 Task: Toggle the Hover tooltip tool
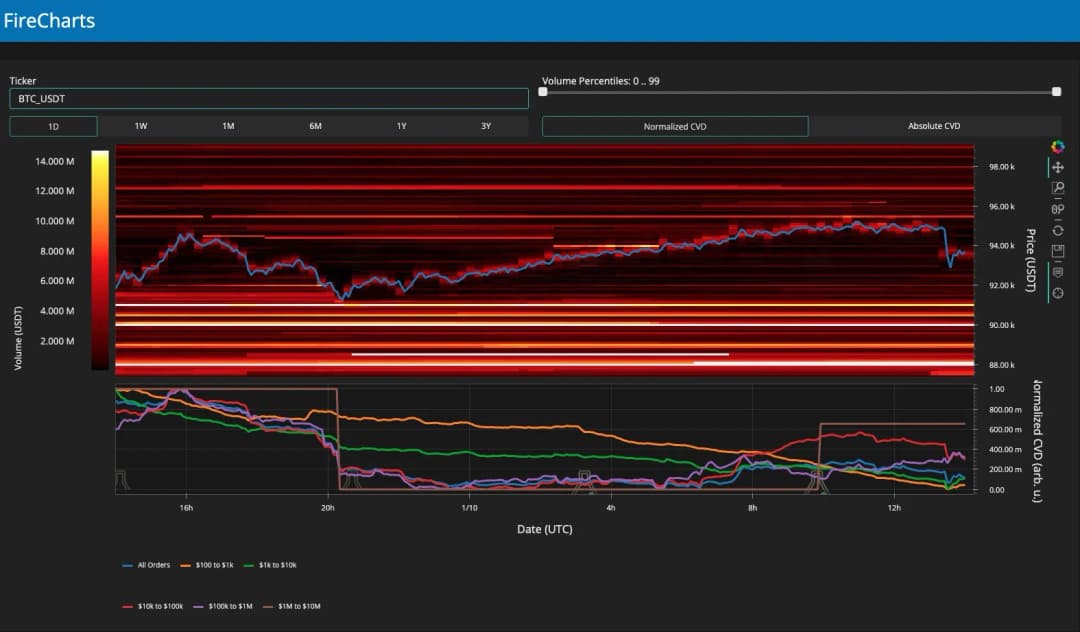tap(1058, 272)
